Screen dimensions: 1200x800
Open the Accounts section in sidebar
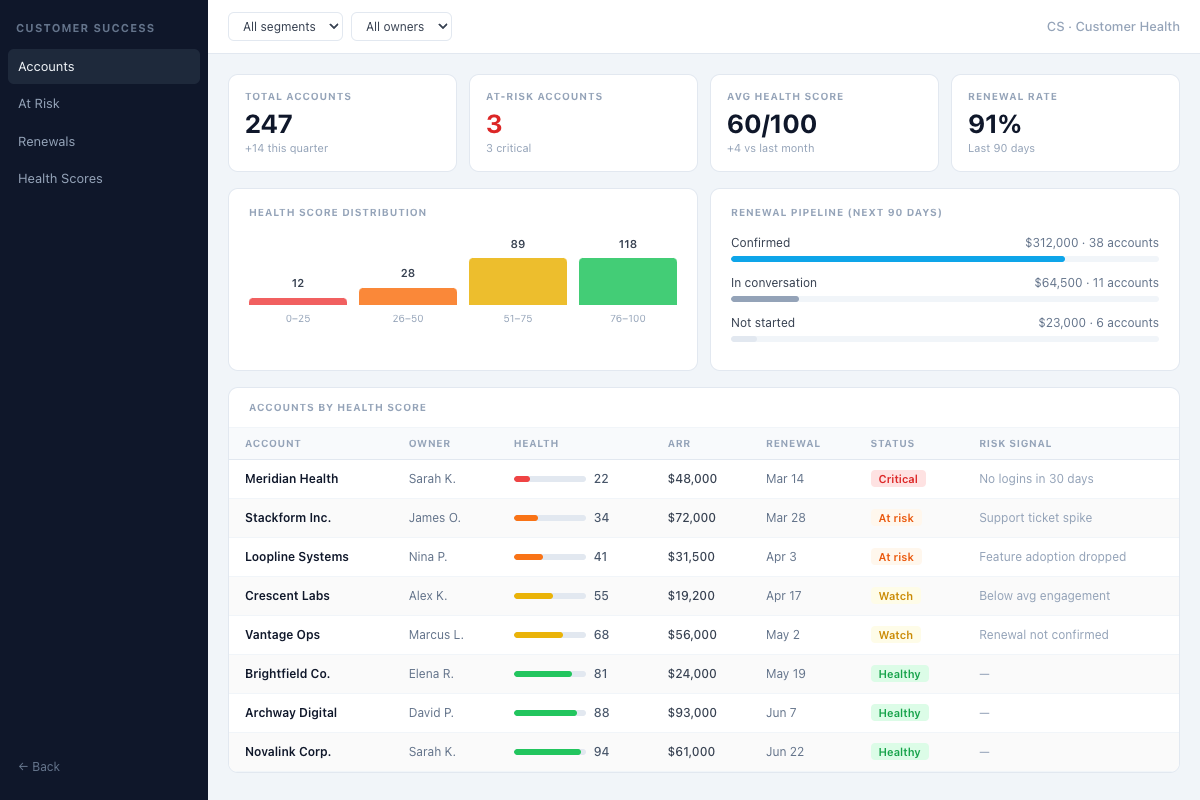(x=46, y=66)
